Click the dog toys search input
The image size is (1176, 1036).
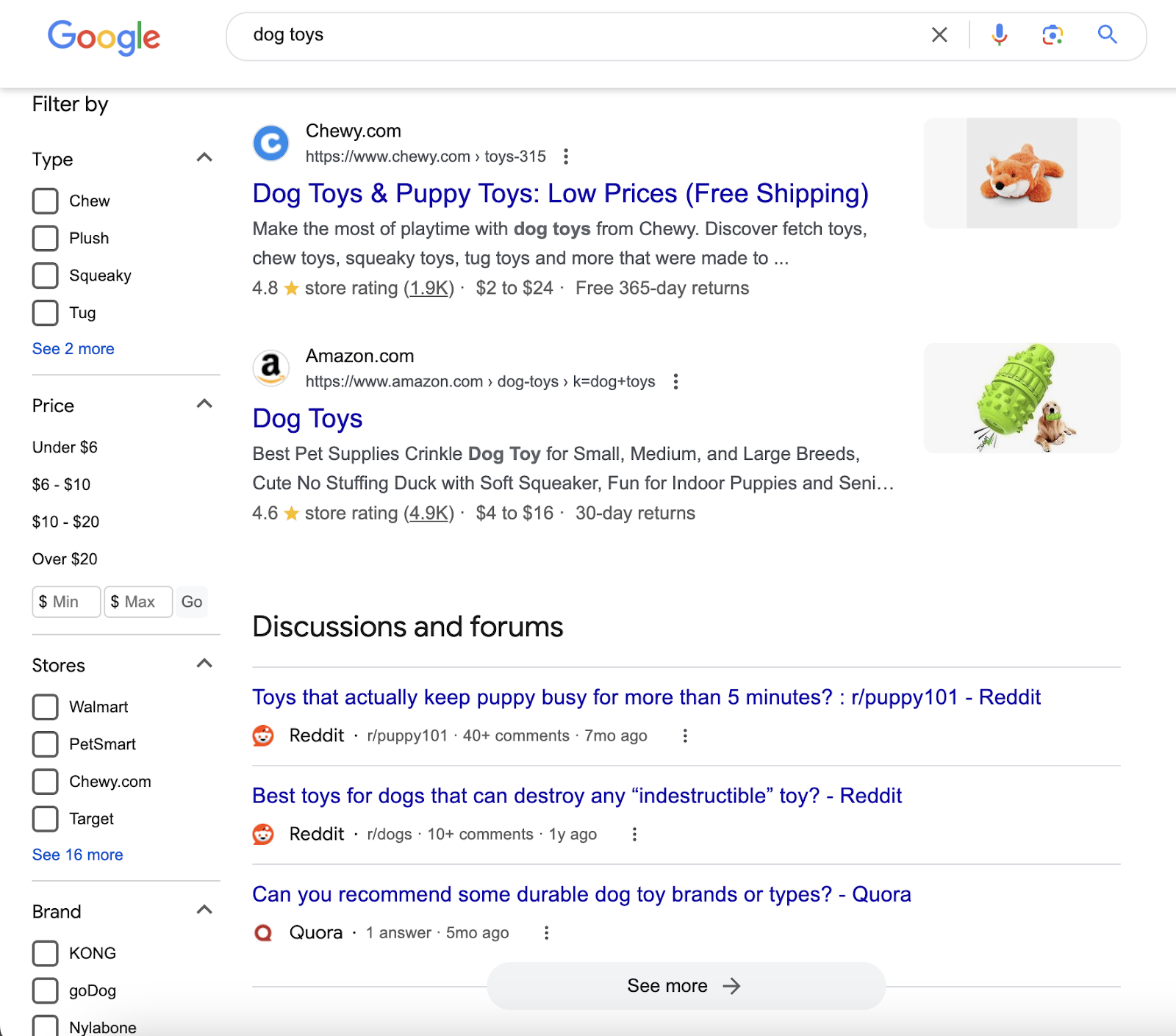(581, 35)
